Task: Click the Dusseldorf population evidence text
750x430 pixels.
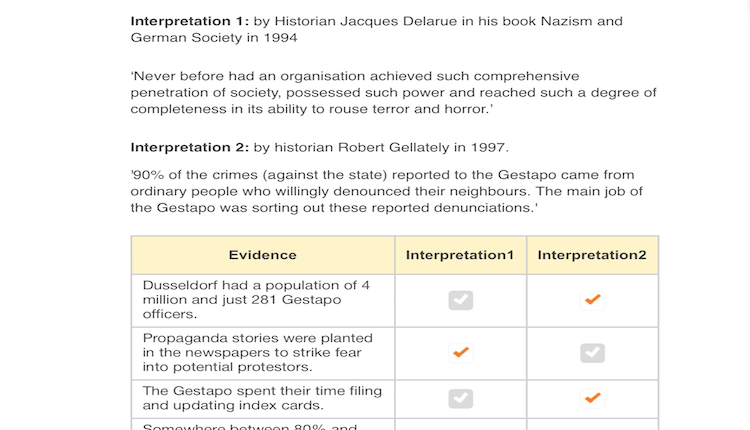Action: pyautogui.click(x=256, y=300)
